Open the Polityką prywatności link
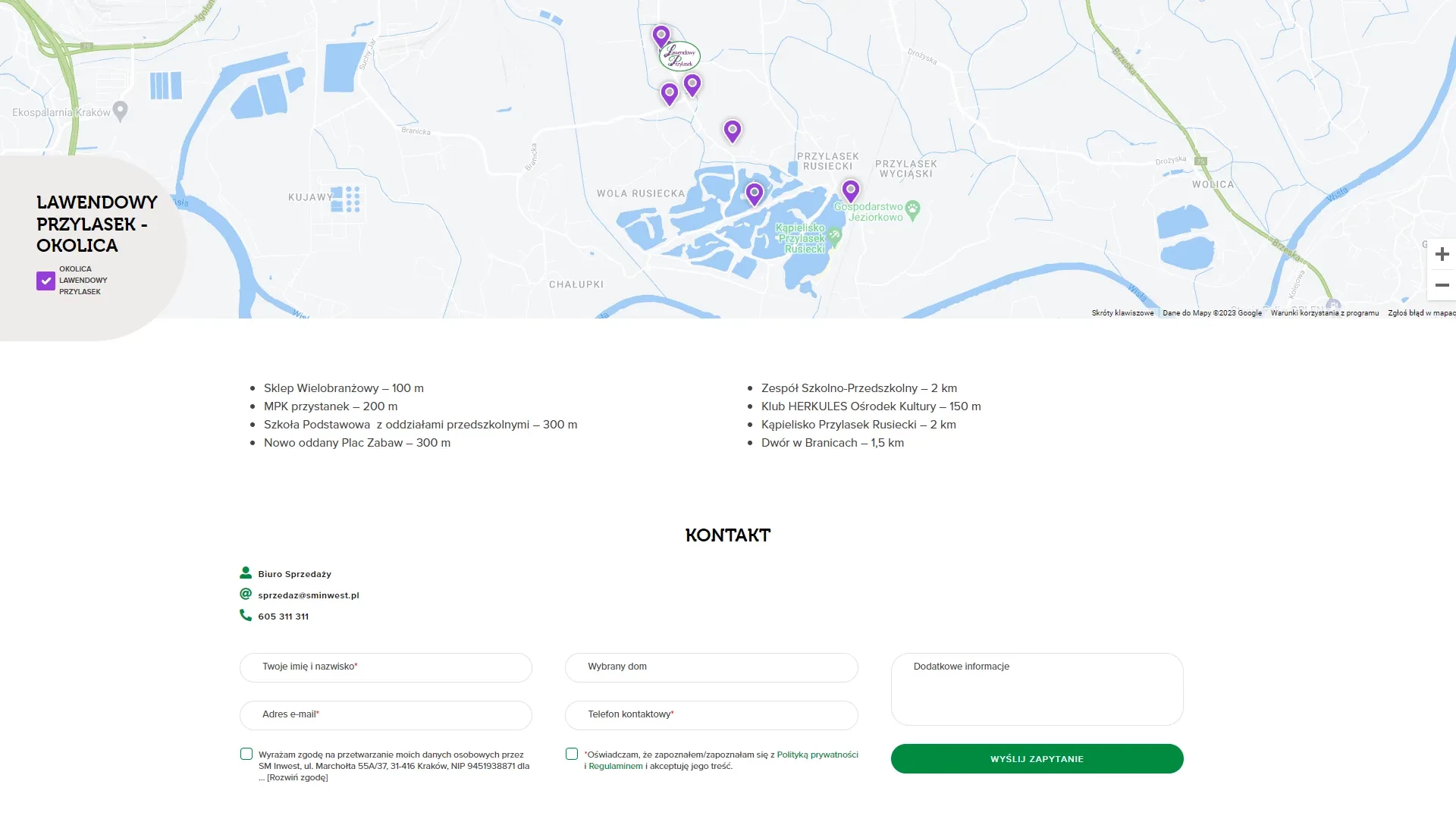The height and width of the screenshot is (819, 1456). [x=817, y=755]
